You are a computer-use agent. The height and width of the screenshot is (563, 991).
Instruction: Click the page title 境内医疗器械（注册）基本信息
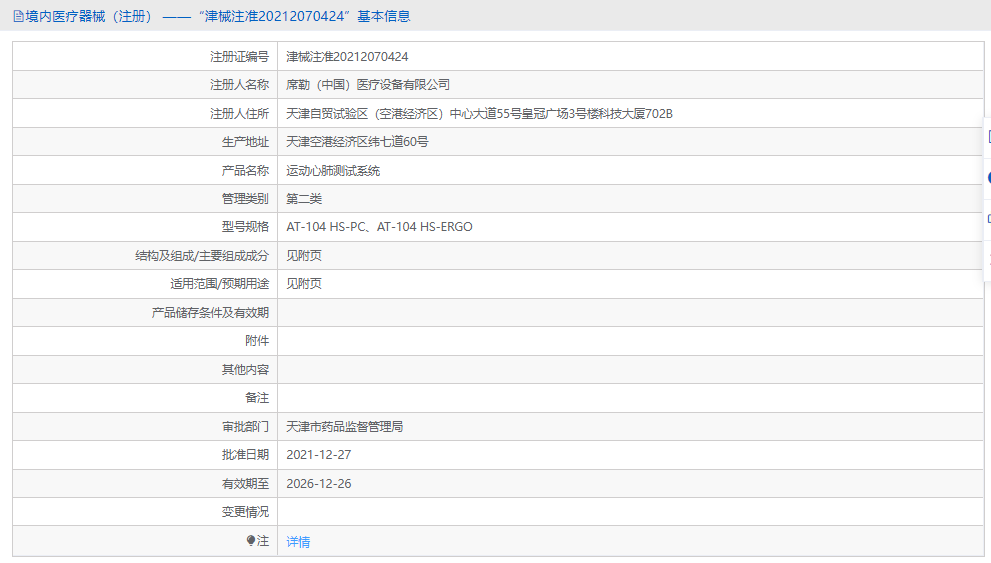point(218,16)
